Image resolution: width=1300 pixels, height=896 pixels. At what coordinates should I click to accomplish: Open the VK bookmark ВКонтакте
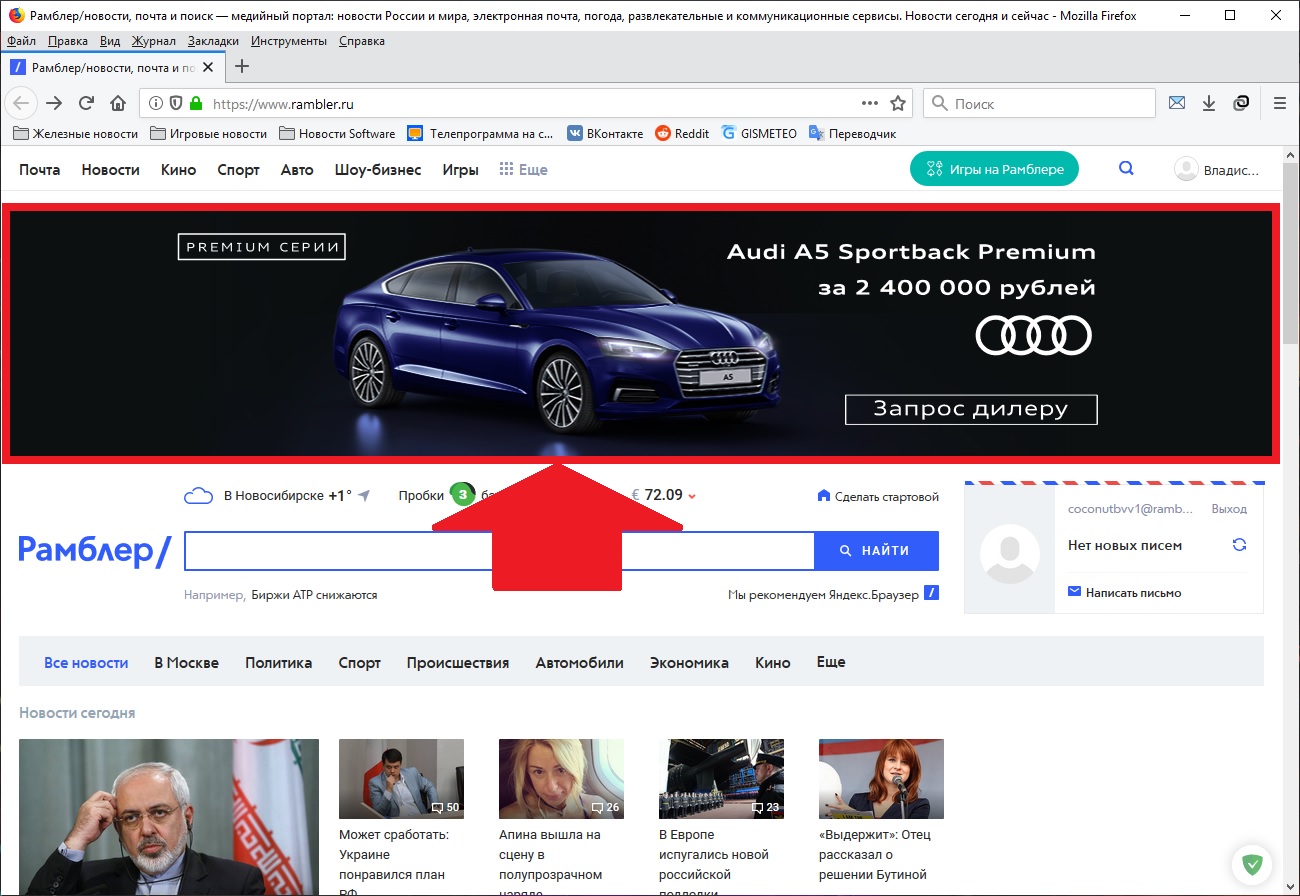point(605,133)
